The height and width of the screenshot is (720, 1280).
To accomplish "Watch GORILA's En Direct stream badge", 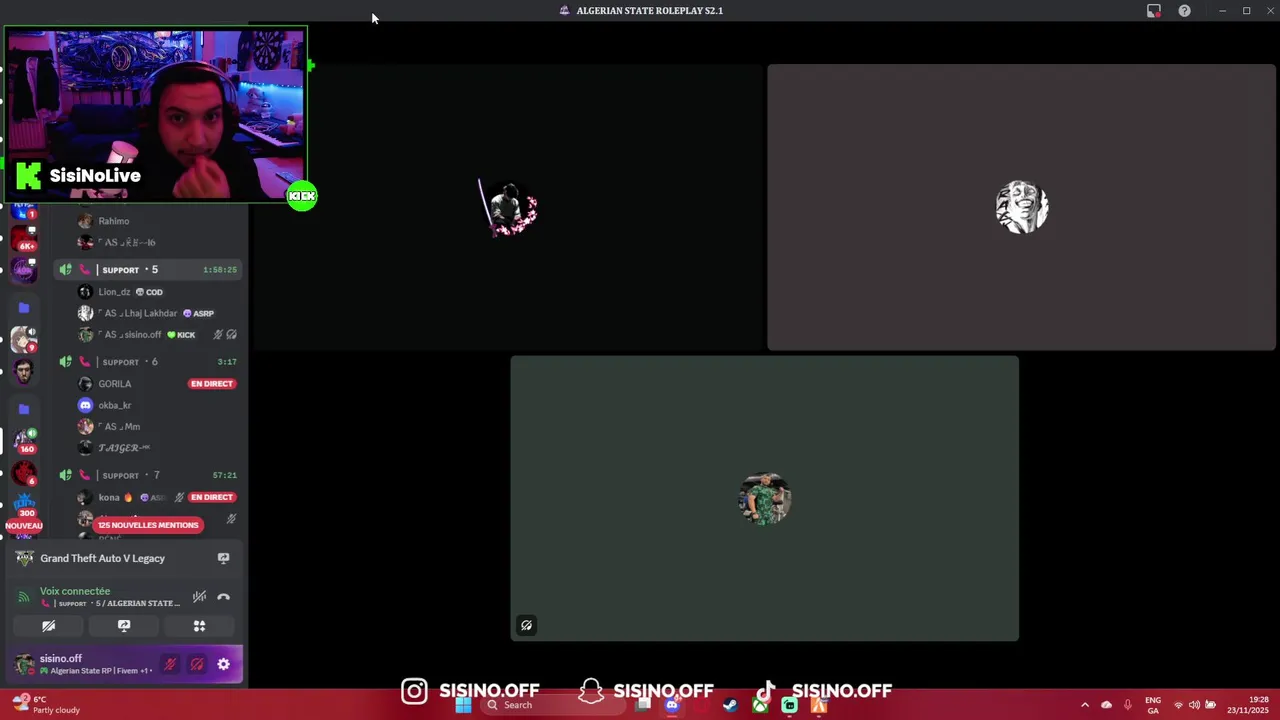I will (x=211, y=384).
